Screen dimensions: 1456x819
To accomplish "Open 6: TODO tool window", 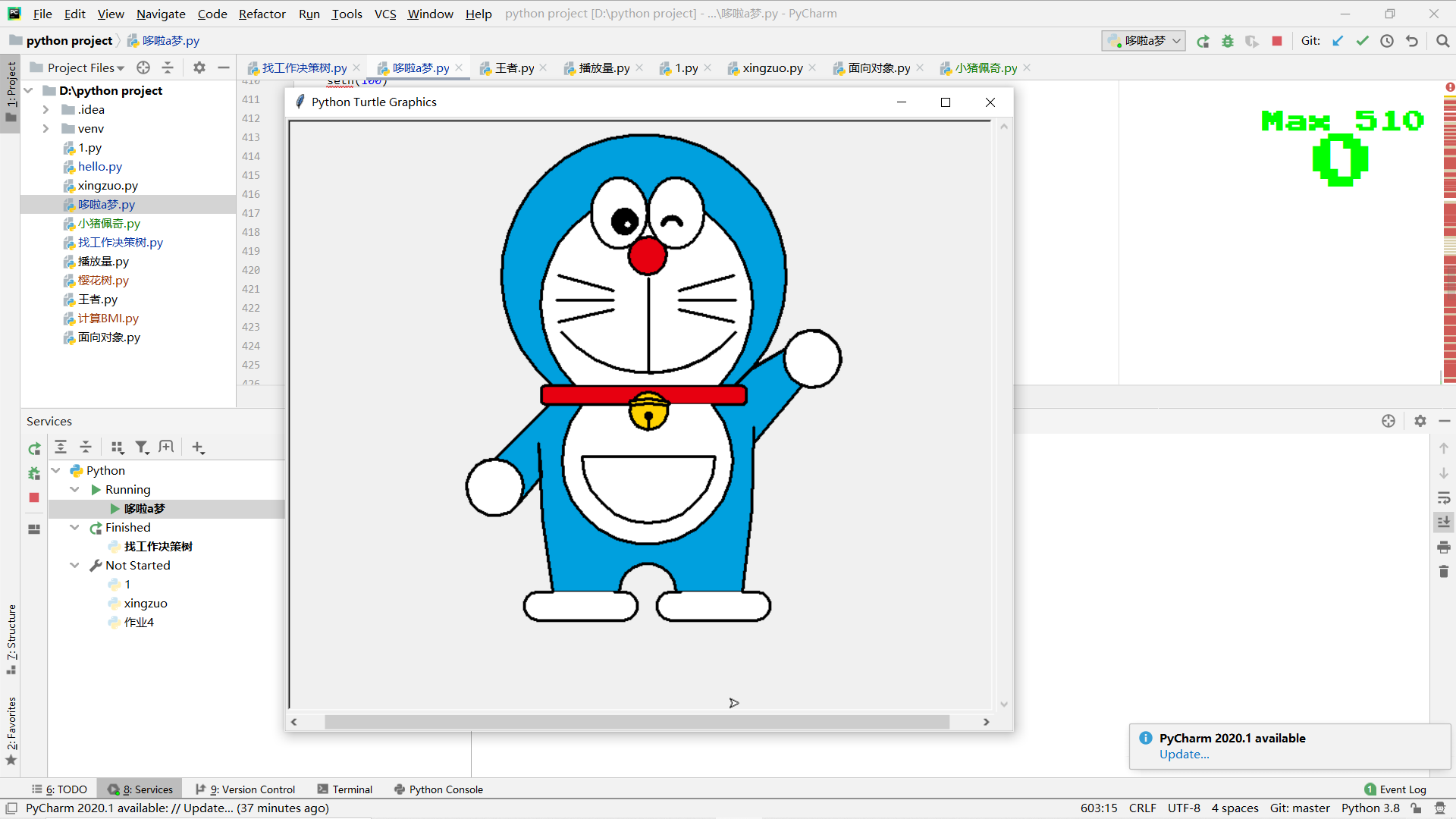I will point(60,789).
